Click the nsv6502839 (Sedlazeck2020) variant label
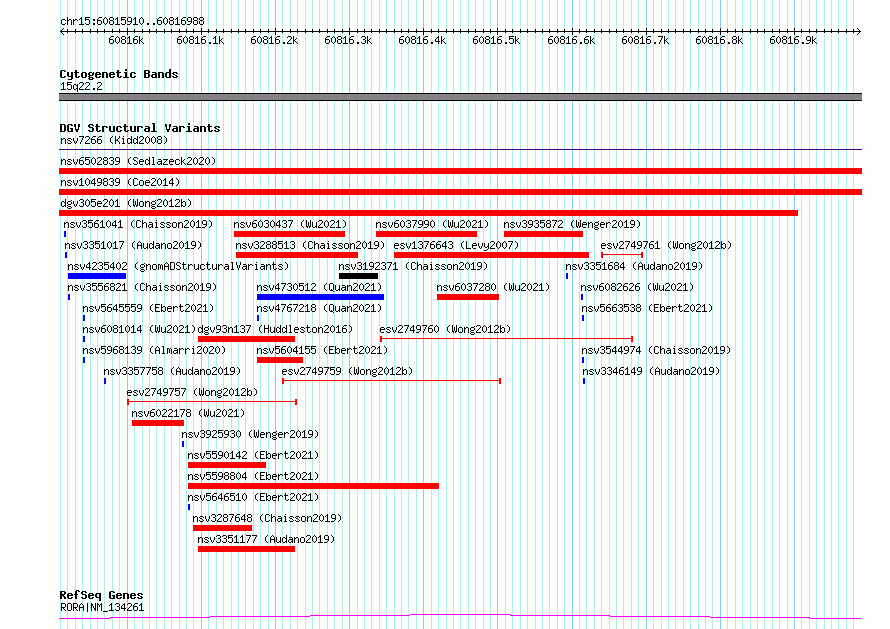The image size is (890, 629). coord(138,161)
